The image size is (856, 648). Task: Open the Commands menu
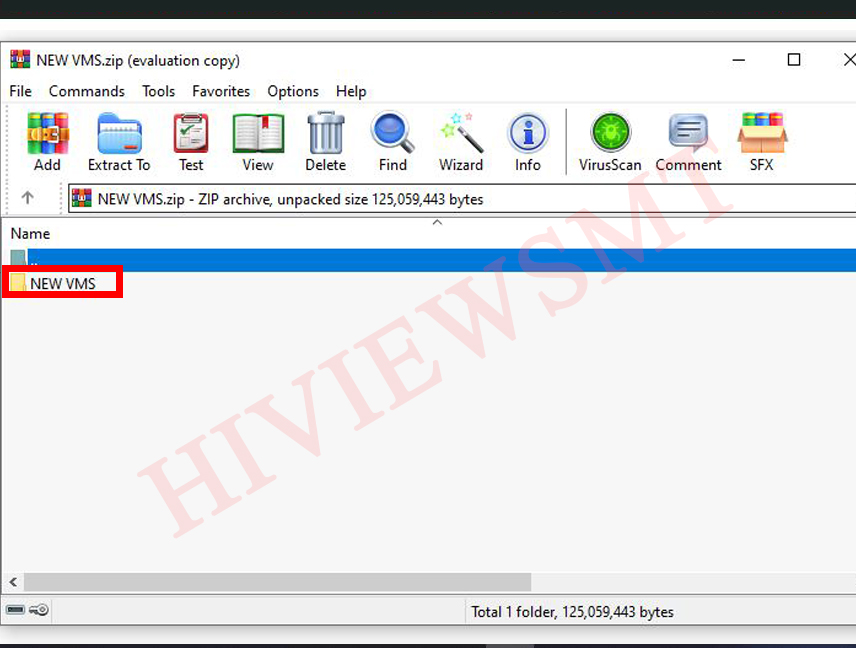[x=87, y=91]
